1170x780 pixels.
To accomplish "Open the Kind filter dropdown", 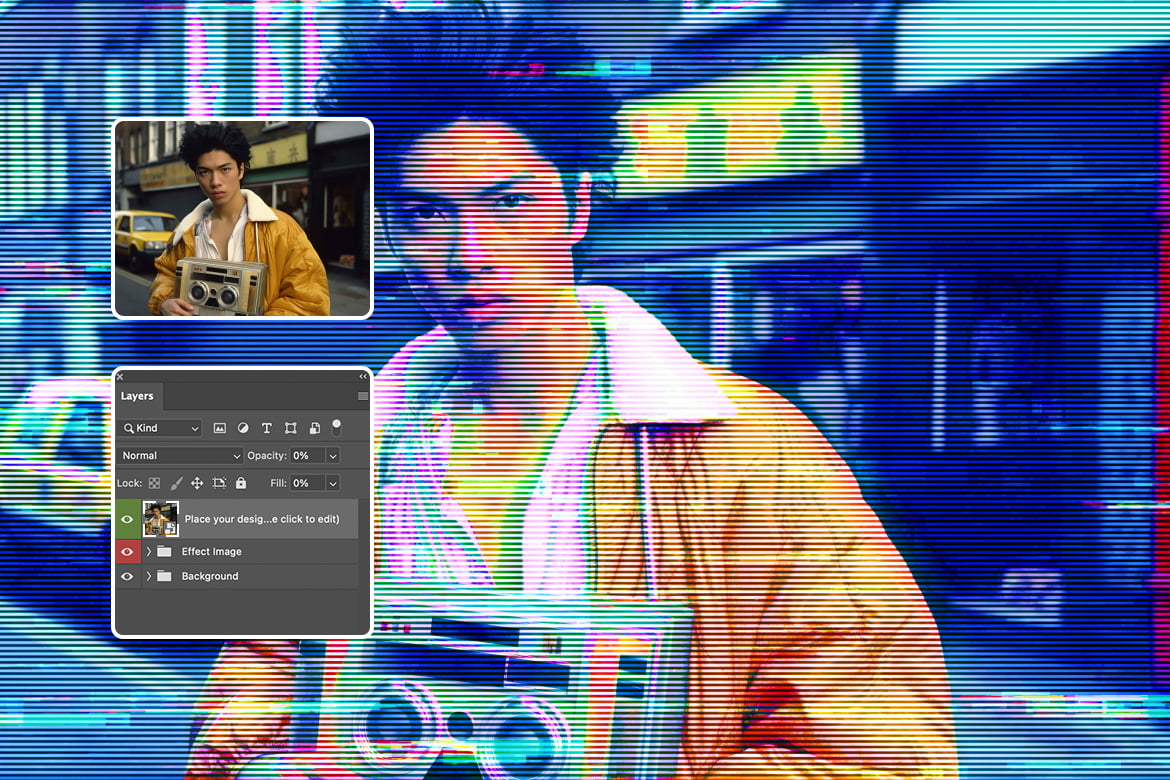I will tap(160, 428).
